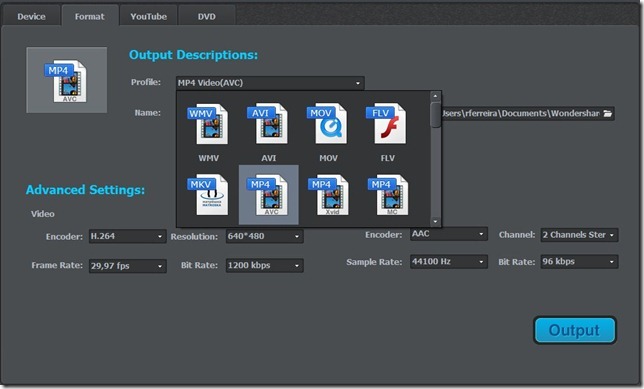Viewport: 644px width, 389px height.
Task: Click the folder browse icon in path field
Action: (x=608, y=113)
